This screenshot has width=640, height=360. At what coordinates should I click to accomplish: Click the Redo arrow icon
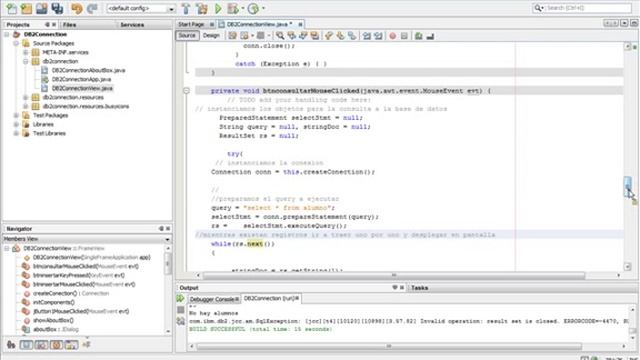click(x=92, y=8)
